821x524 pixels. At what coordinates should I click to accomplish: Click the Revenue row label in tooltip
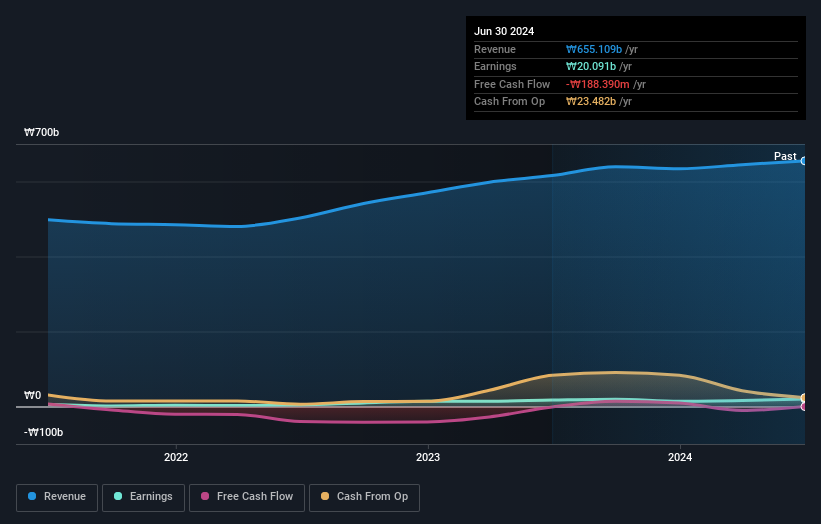click(495, 49)
